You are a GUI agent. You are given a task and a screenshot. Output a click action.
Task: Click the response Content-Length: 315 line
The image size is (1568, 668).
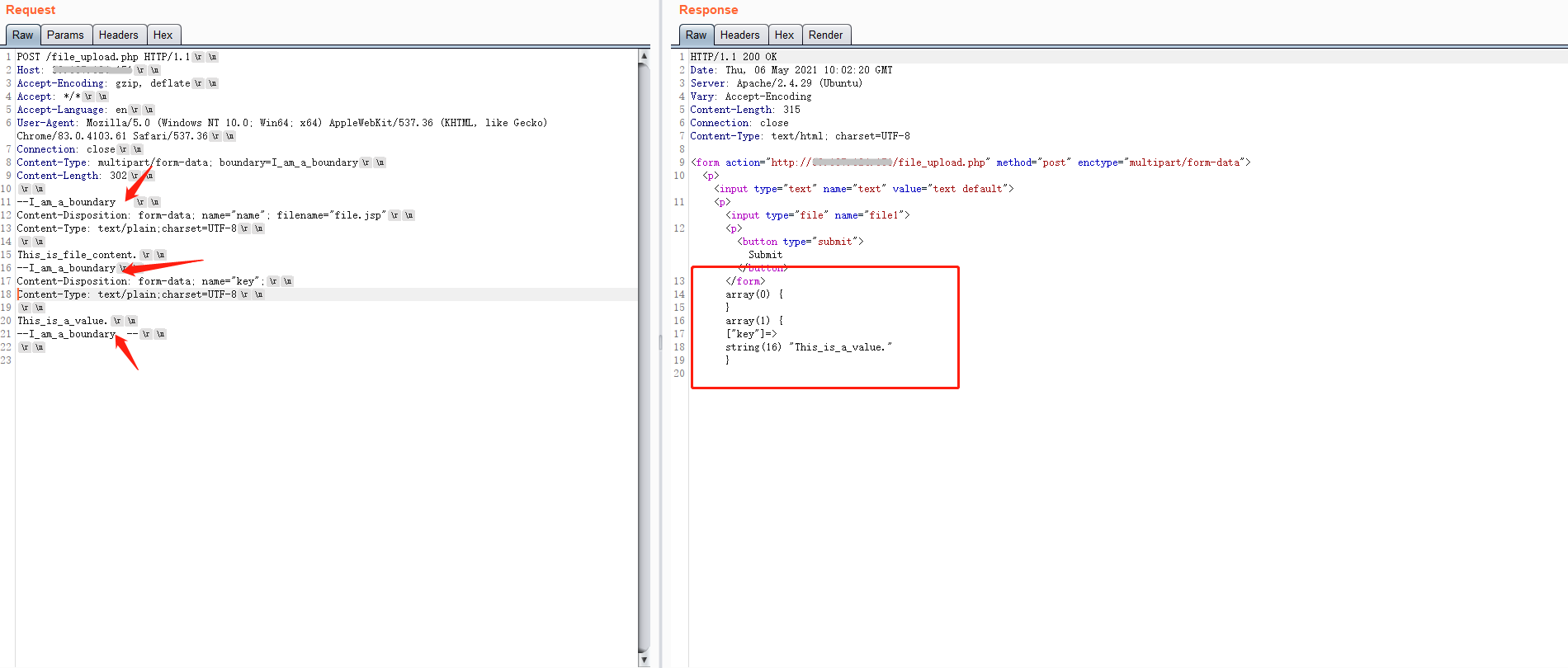(x=745, y=110)
